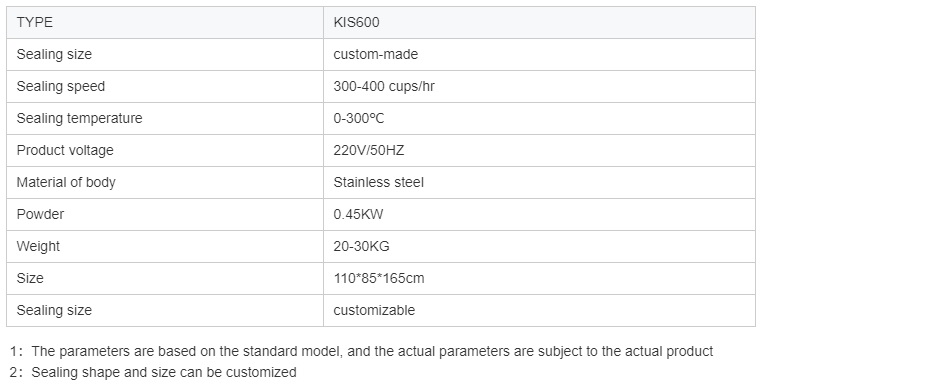Select the customizable value cell
Viewport: 947px width, 388px height.
pyautogui.click(x=539, y=311)
